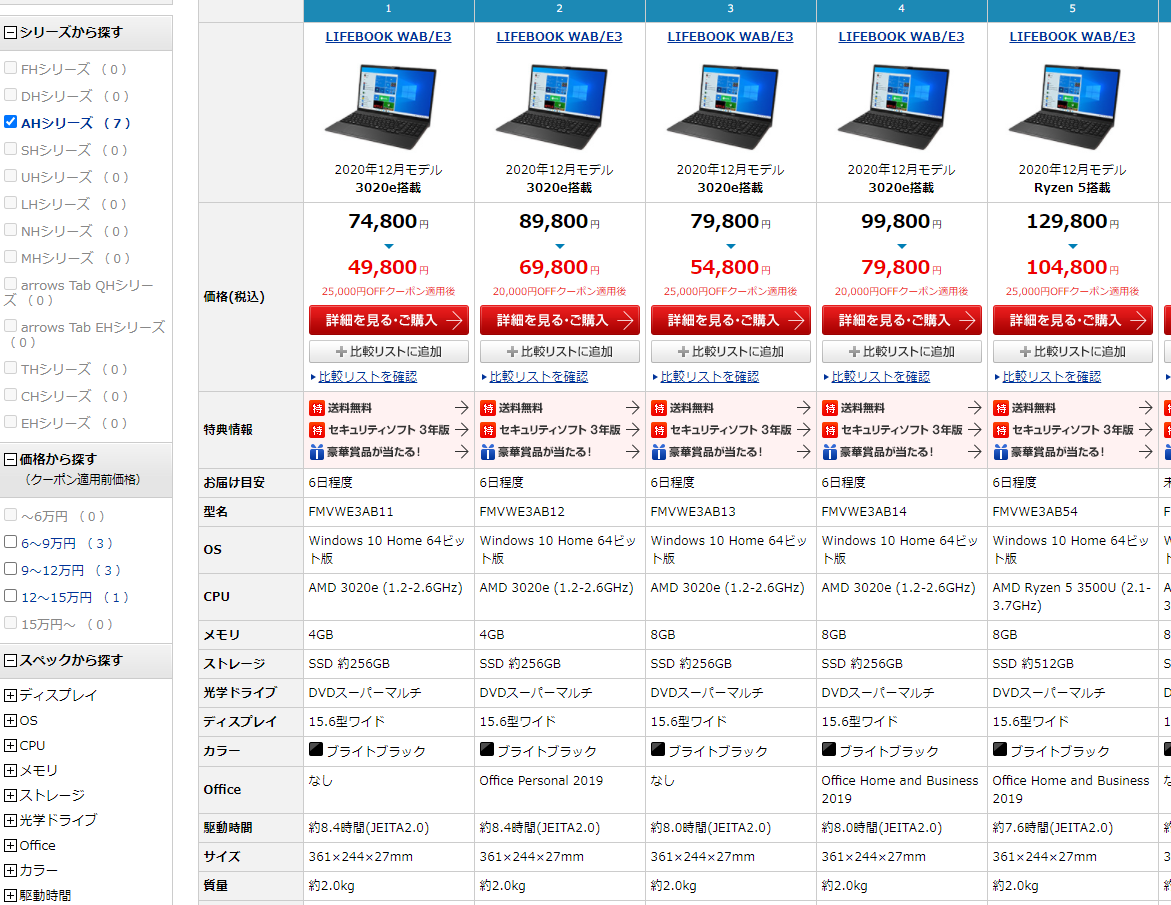The height and width of the screenshot is (905, 1171).
Task: Click 詳細を見る・ご購入 for the 79,800円 model
Action: point(902,320)
